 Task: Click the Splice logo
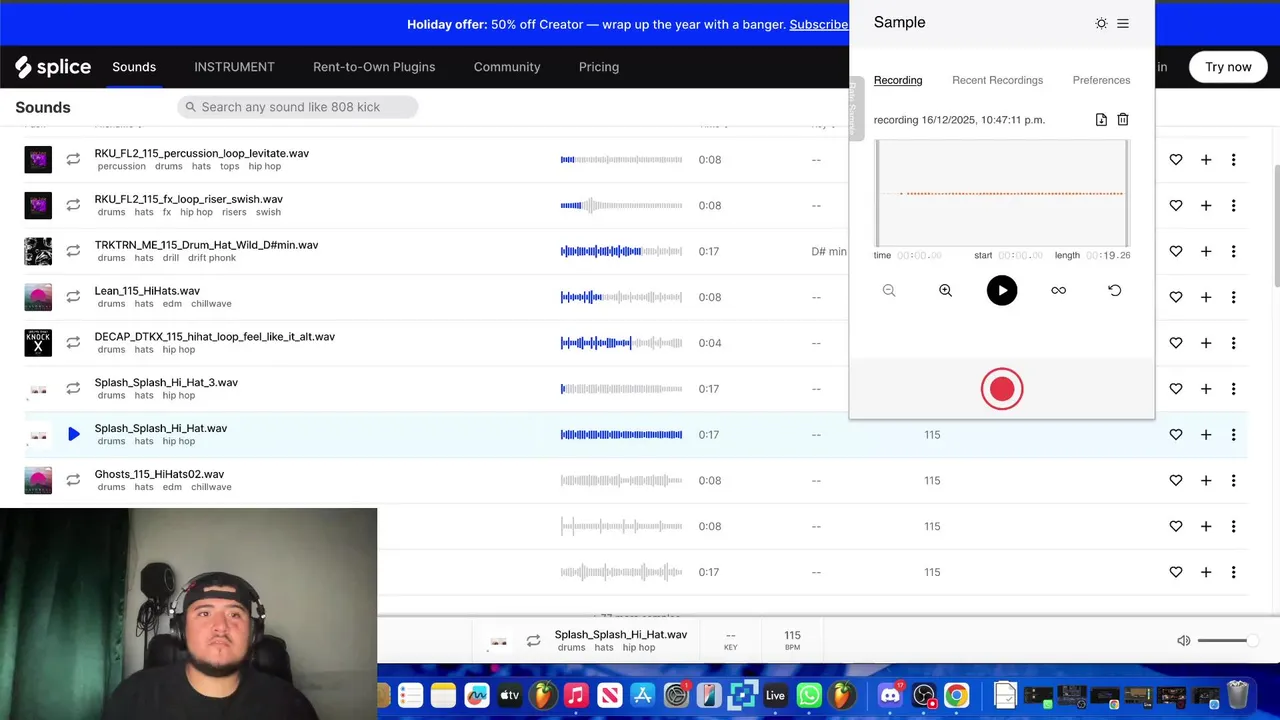(53, 67)
